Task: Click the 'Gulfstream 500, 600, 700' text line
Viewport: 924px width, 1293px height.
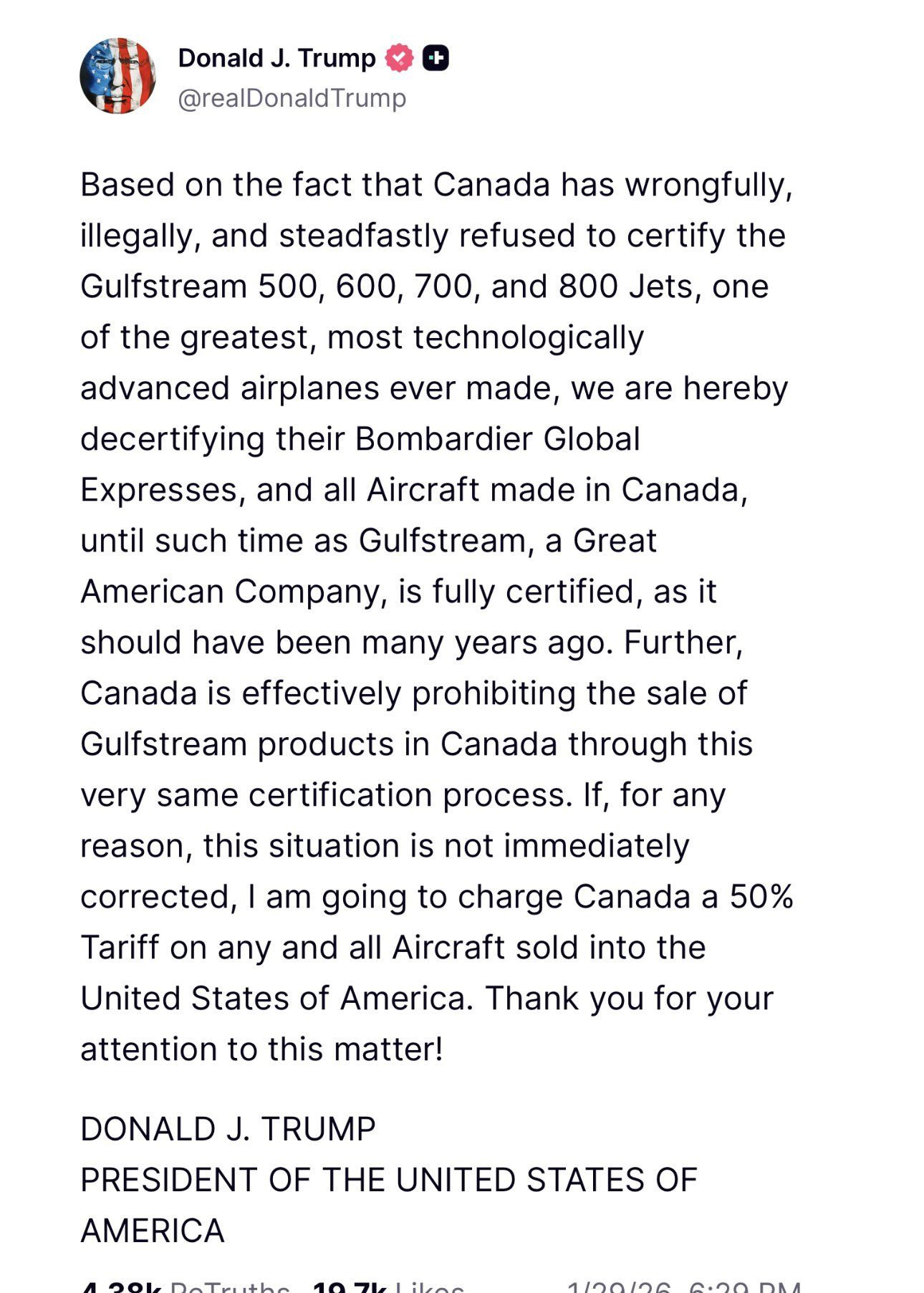Action: coord(425,287)
